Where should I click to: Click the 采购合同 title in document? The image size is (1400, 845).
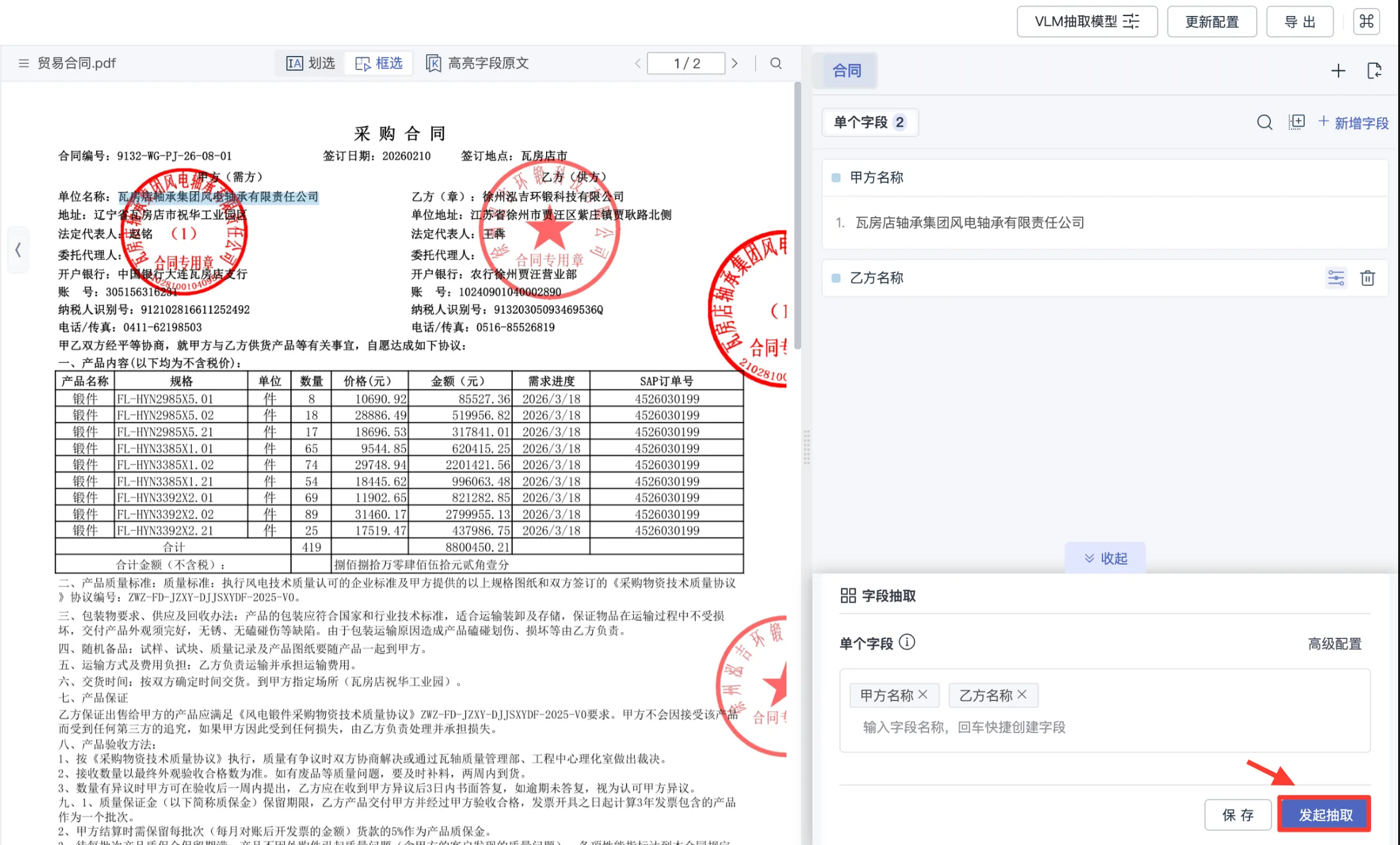[x=400, y=133]
